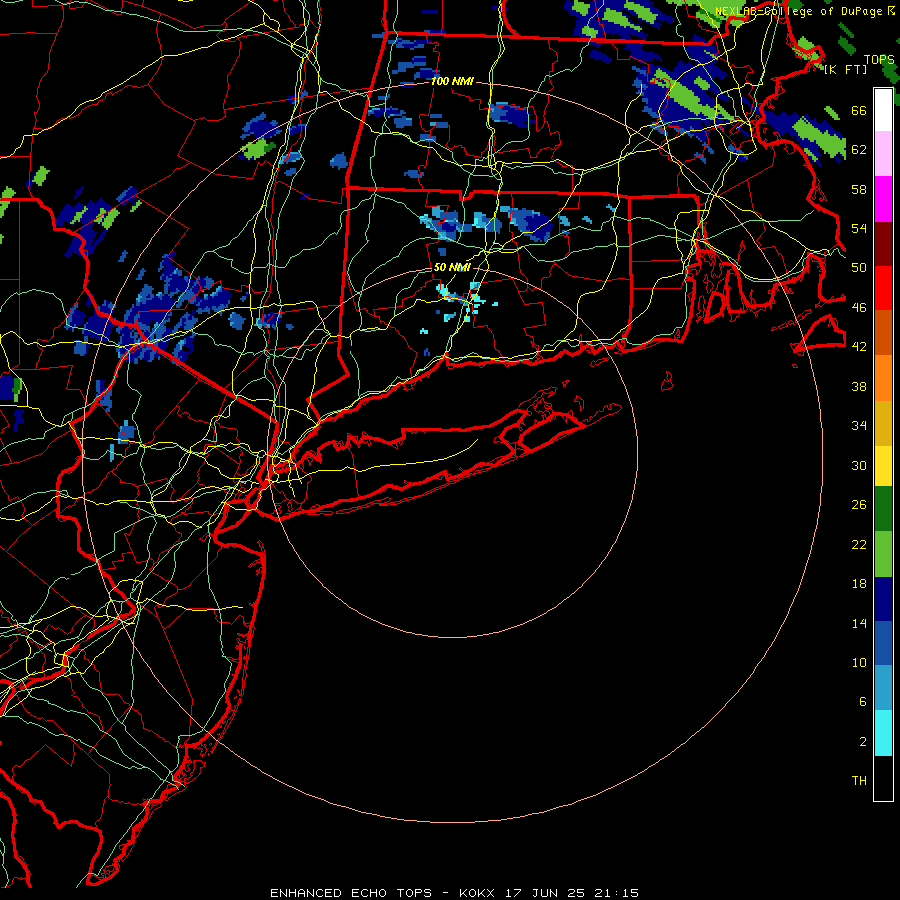
Task: Click the 'TOPS' legend title
Action: tap(879, 60)
